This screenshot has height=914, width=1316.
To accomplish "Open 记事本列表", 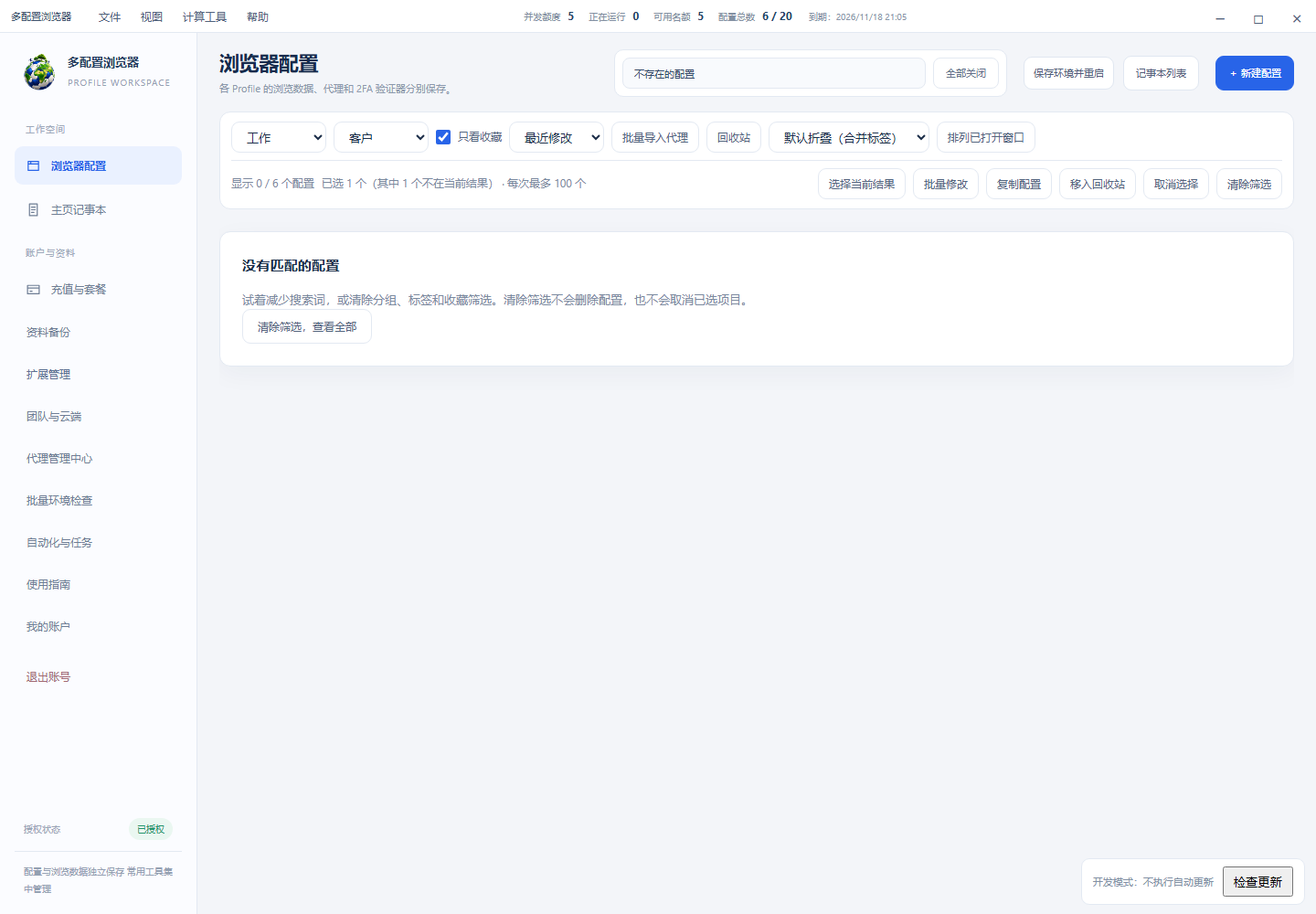I will (x=1161, y=73).
